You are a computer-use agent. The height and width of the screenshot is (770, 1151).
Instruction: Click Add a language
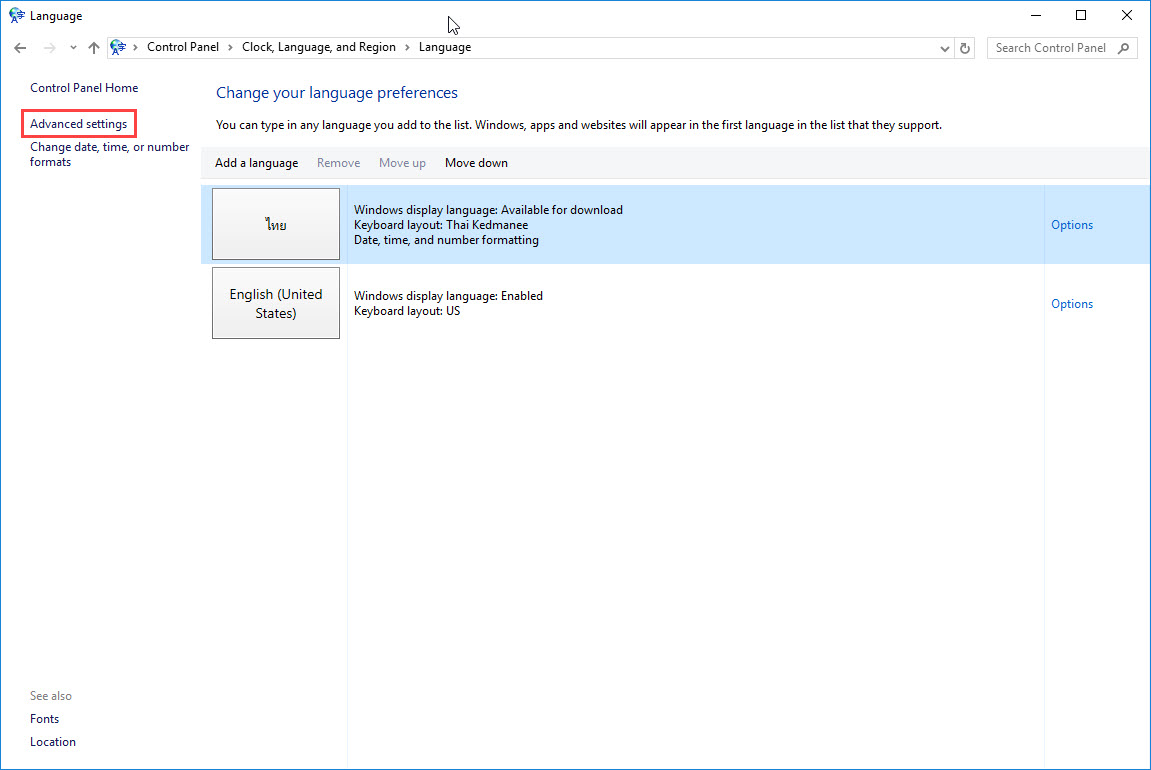pyautogui.click(x=256, y=162)
